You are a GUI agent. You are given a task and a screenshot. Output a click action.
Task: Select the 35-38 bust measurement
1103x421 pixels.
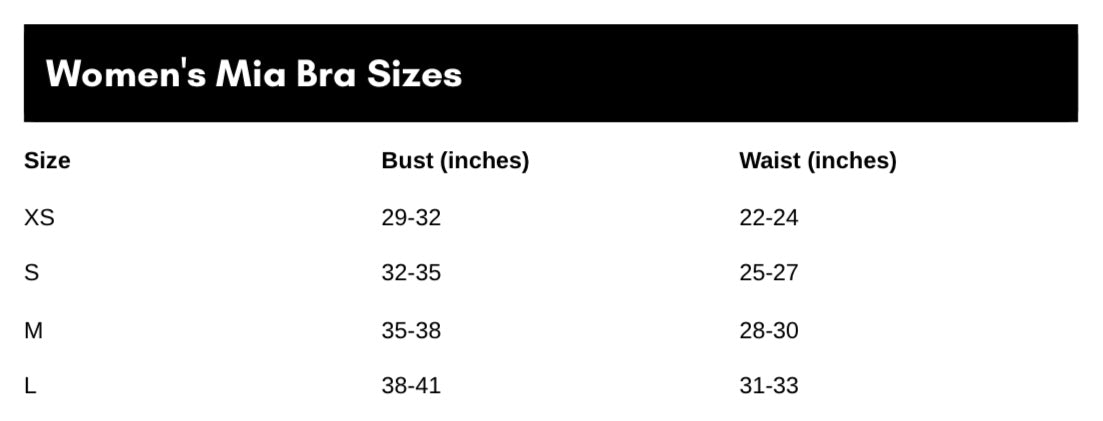coord(411,330)
